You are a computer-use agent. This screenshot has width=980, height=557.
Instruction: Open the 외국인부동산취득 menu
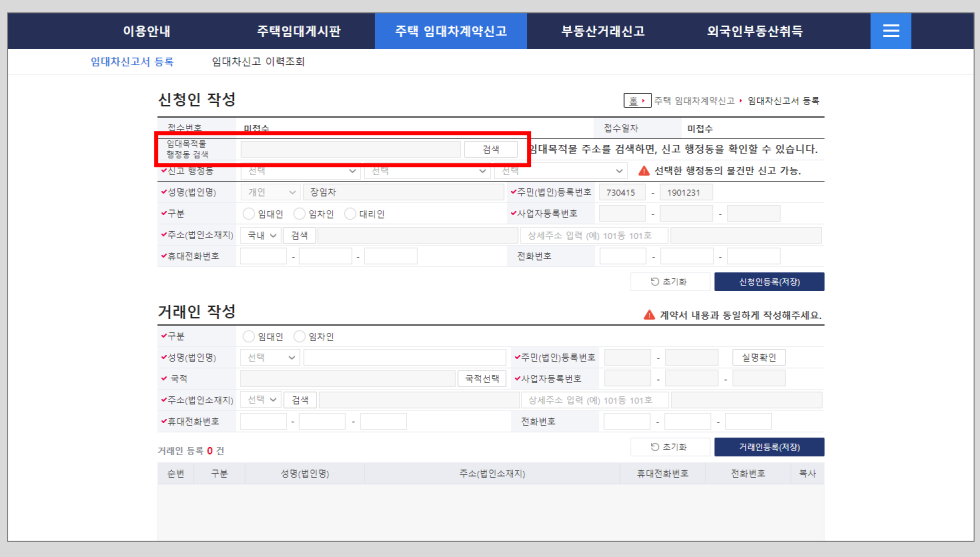click(x=754, y=31)
